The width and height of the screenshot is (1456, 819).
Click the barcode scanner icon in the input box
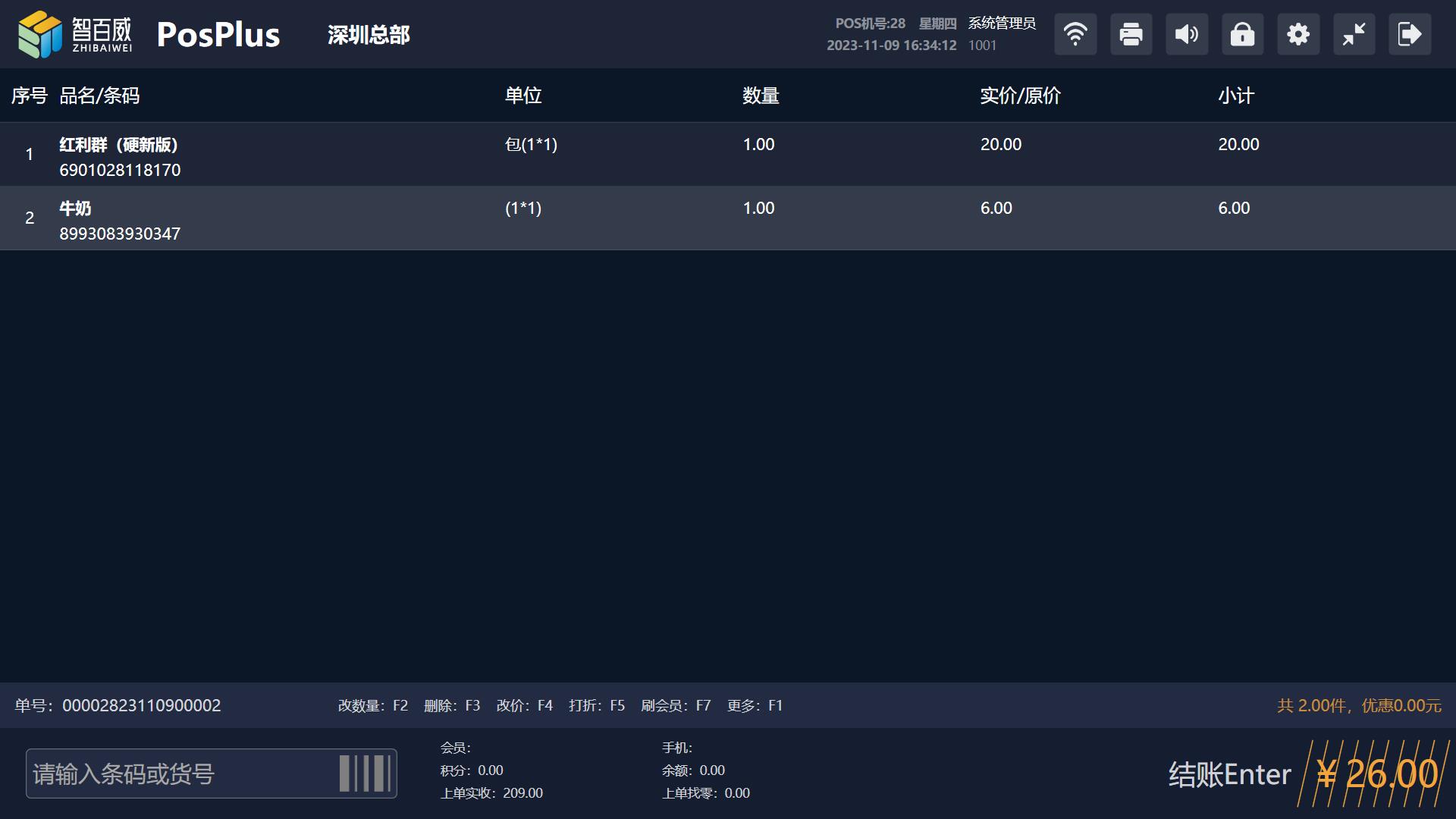point(365,773)
